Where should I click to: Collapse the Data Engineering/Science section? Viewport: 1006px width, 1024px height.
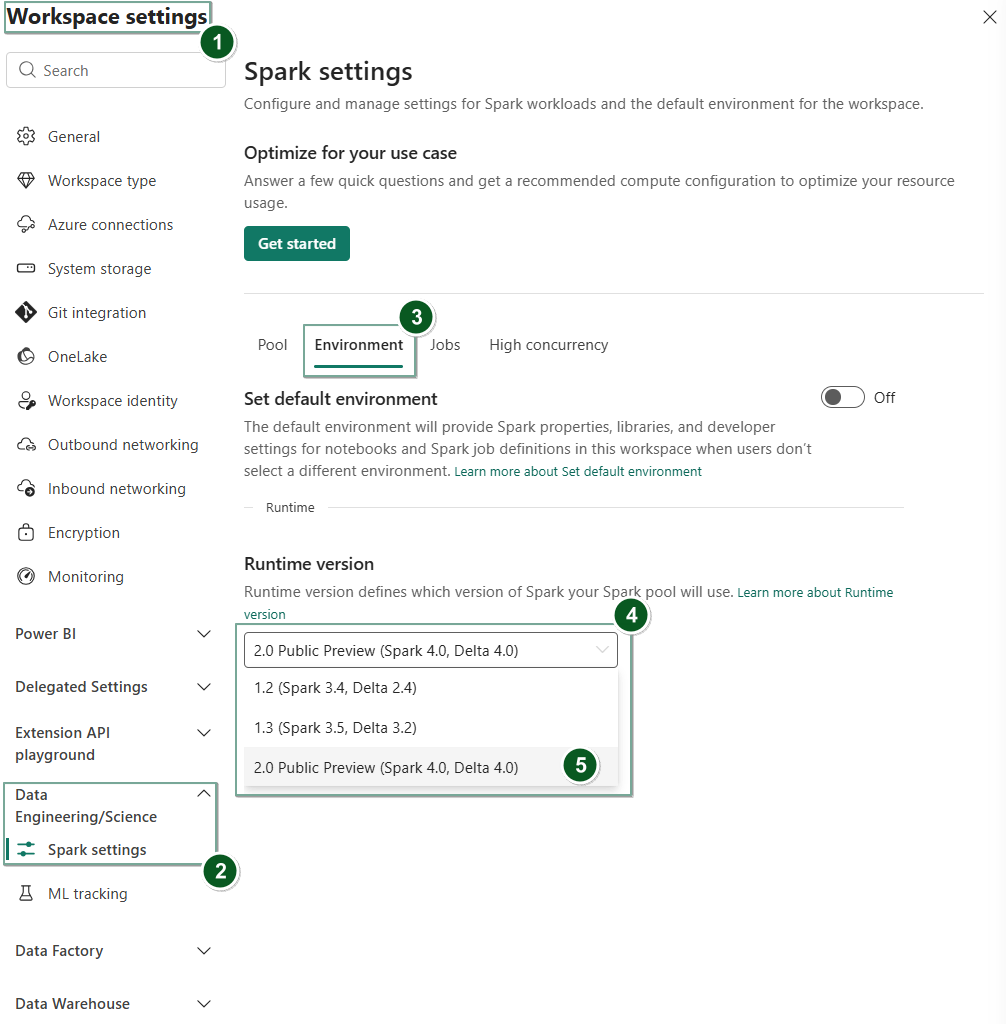(x=203, y=793)
